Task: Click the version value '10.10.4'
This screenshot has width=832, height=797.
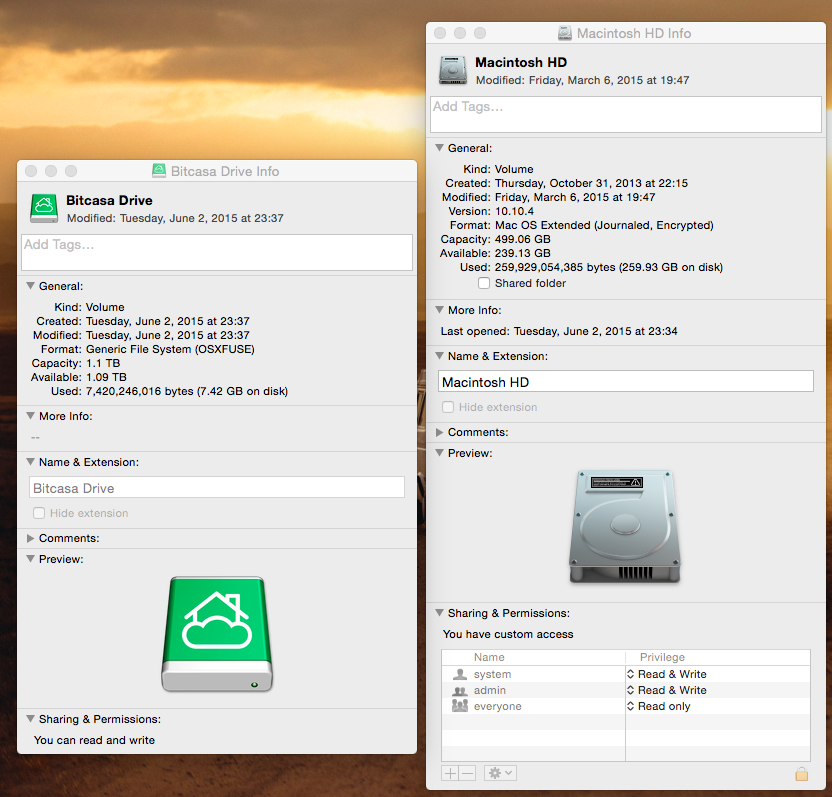Action: pyautogui.click(x=514, y=211)
